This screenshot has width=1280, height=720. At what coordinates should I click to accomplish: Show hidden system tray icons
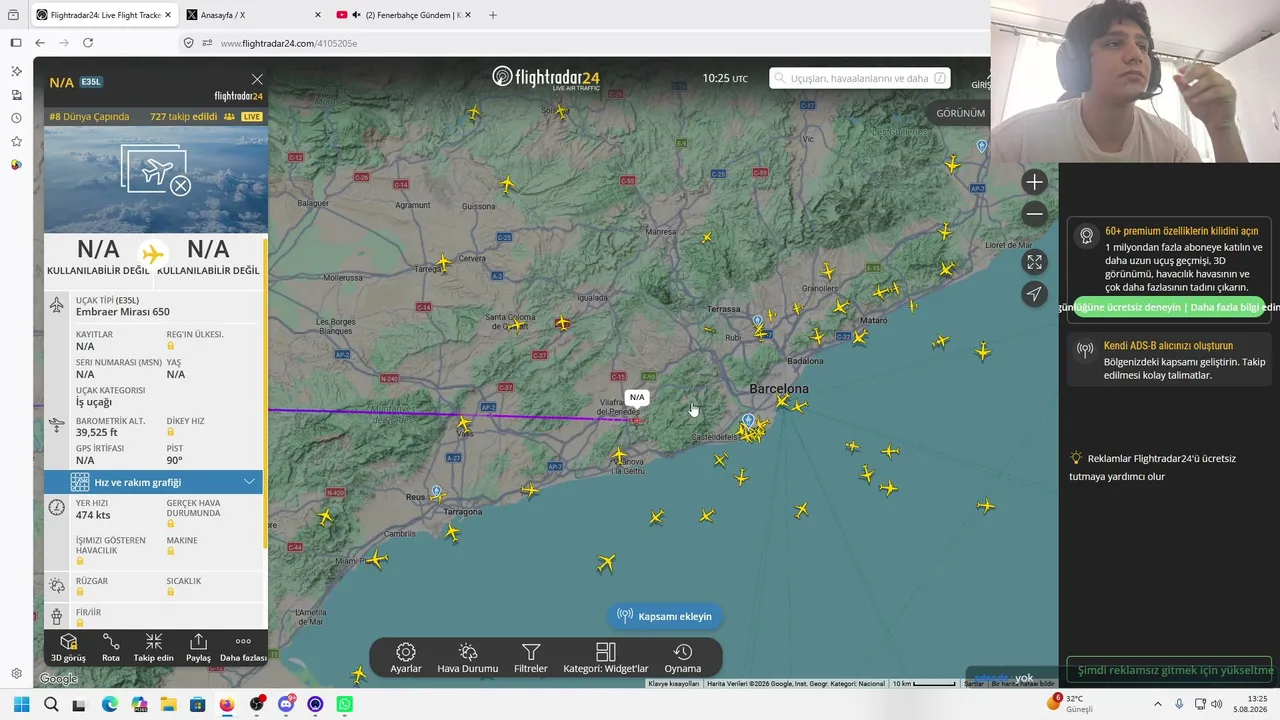point(1157,704)
